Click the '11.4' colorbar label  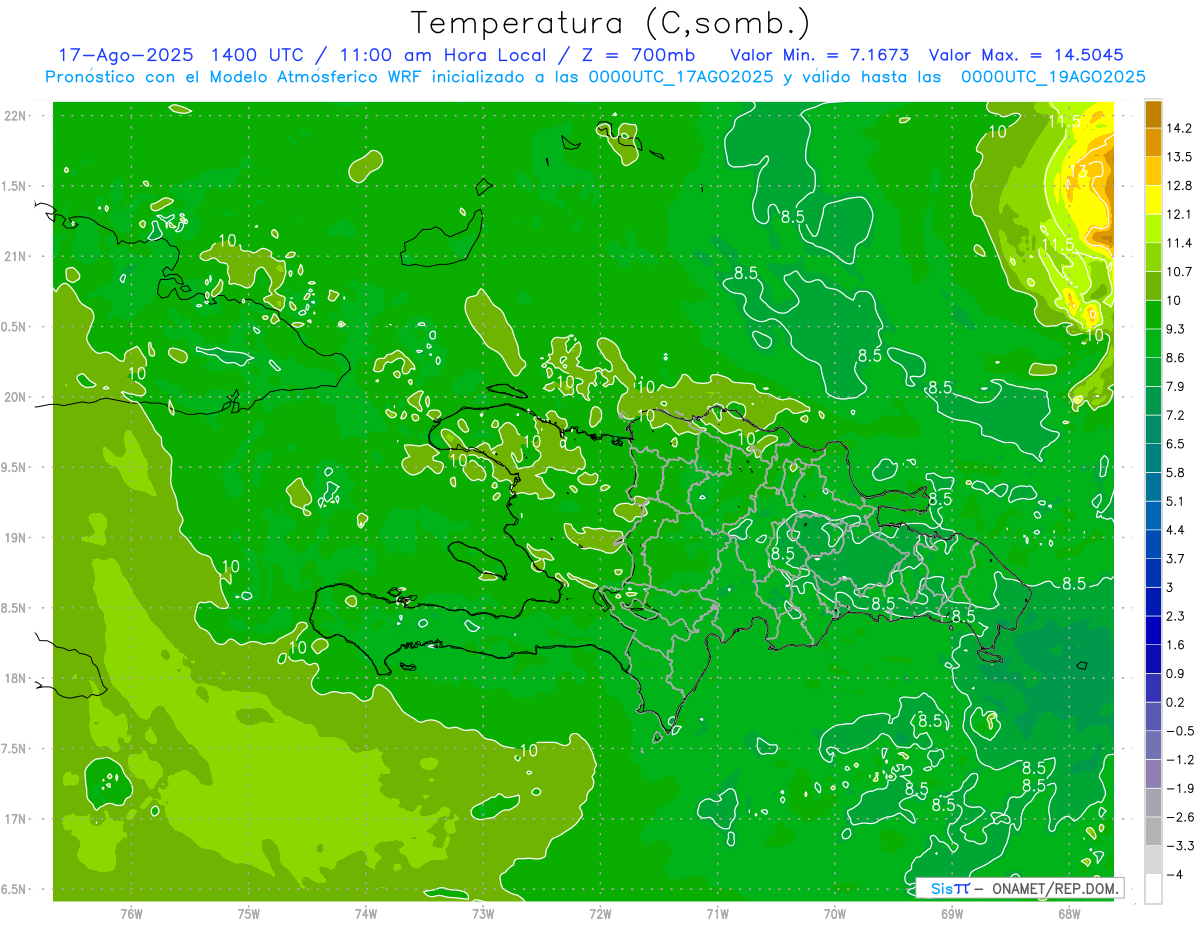pos(1180,243)
